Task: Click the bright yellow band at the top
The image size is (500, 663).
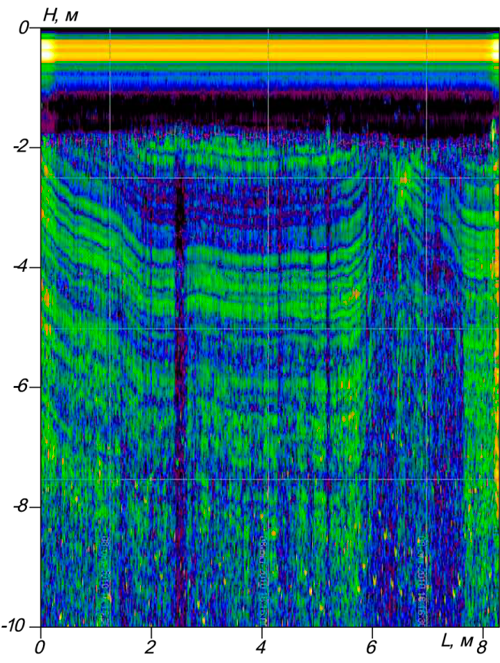Action: pos(270,51)
